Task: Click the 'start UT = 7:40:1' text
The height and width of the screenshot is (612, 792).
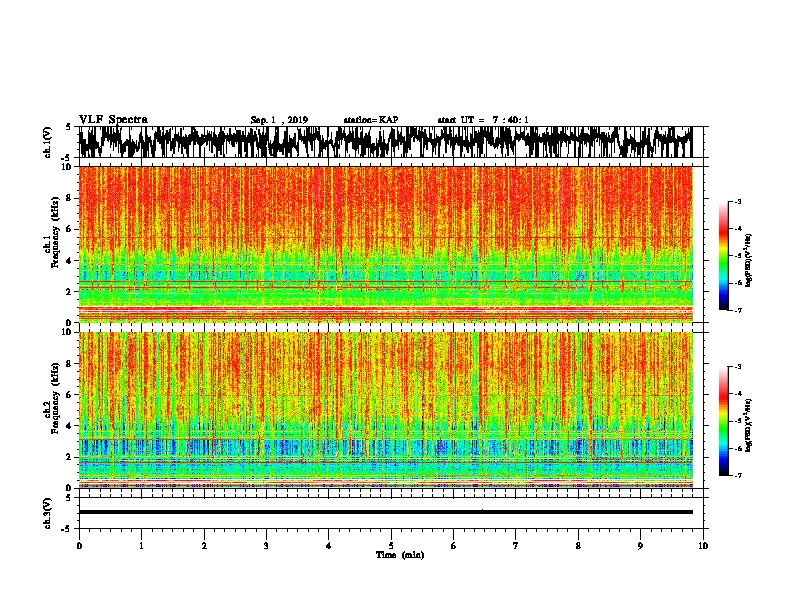Action: (483, 120)
